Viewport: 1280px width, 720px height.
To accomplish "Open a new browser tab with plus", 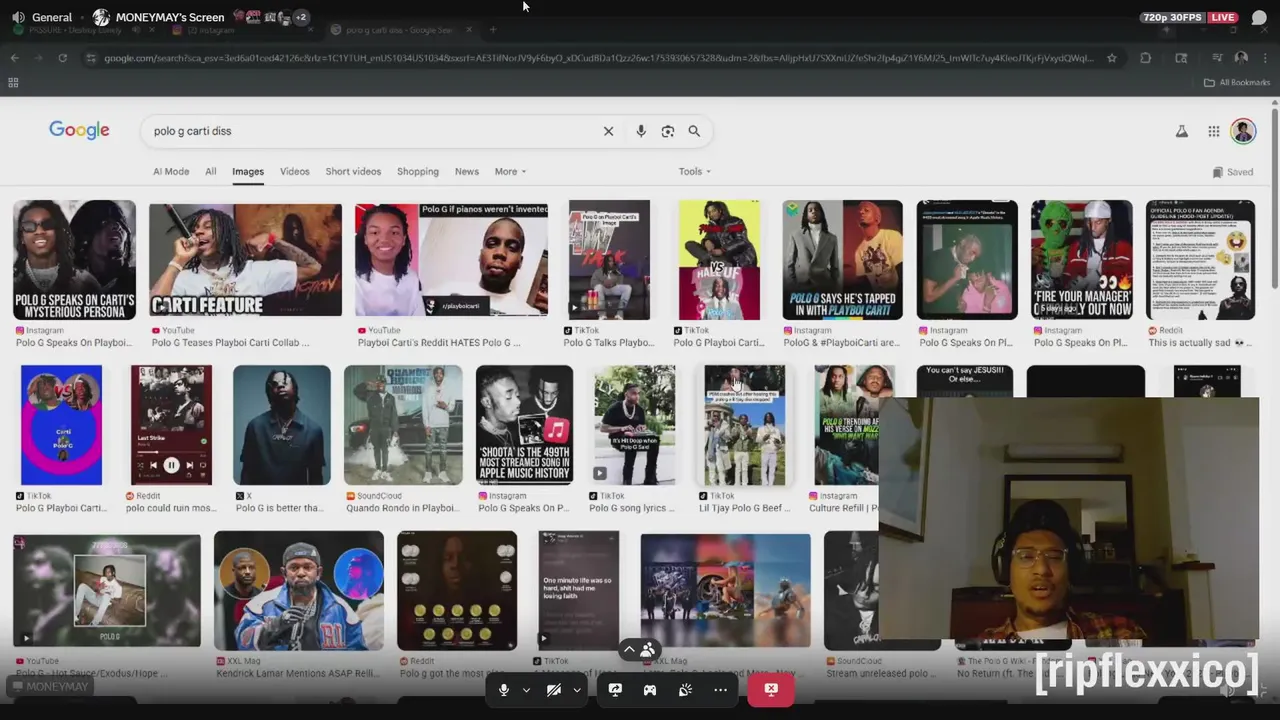I will [x=493, y=30].
